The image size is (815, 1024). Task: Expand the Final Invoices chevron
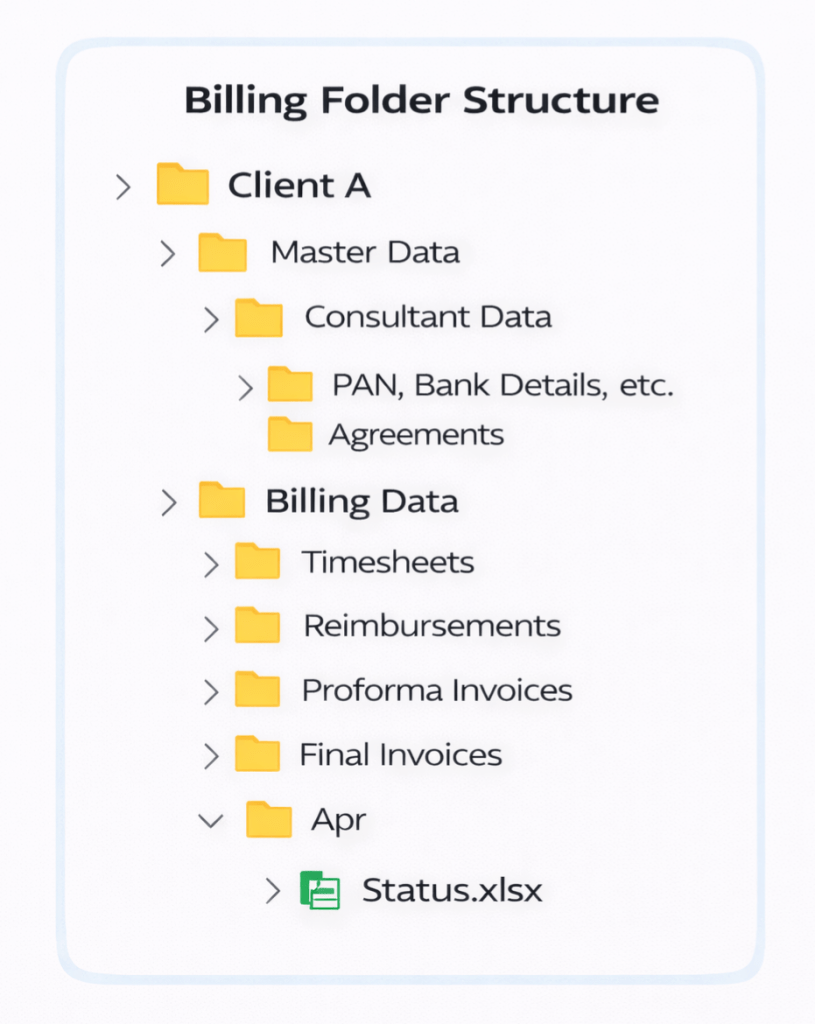(x=210, y=756)
